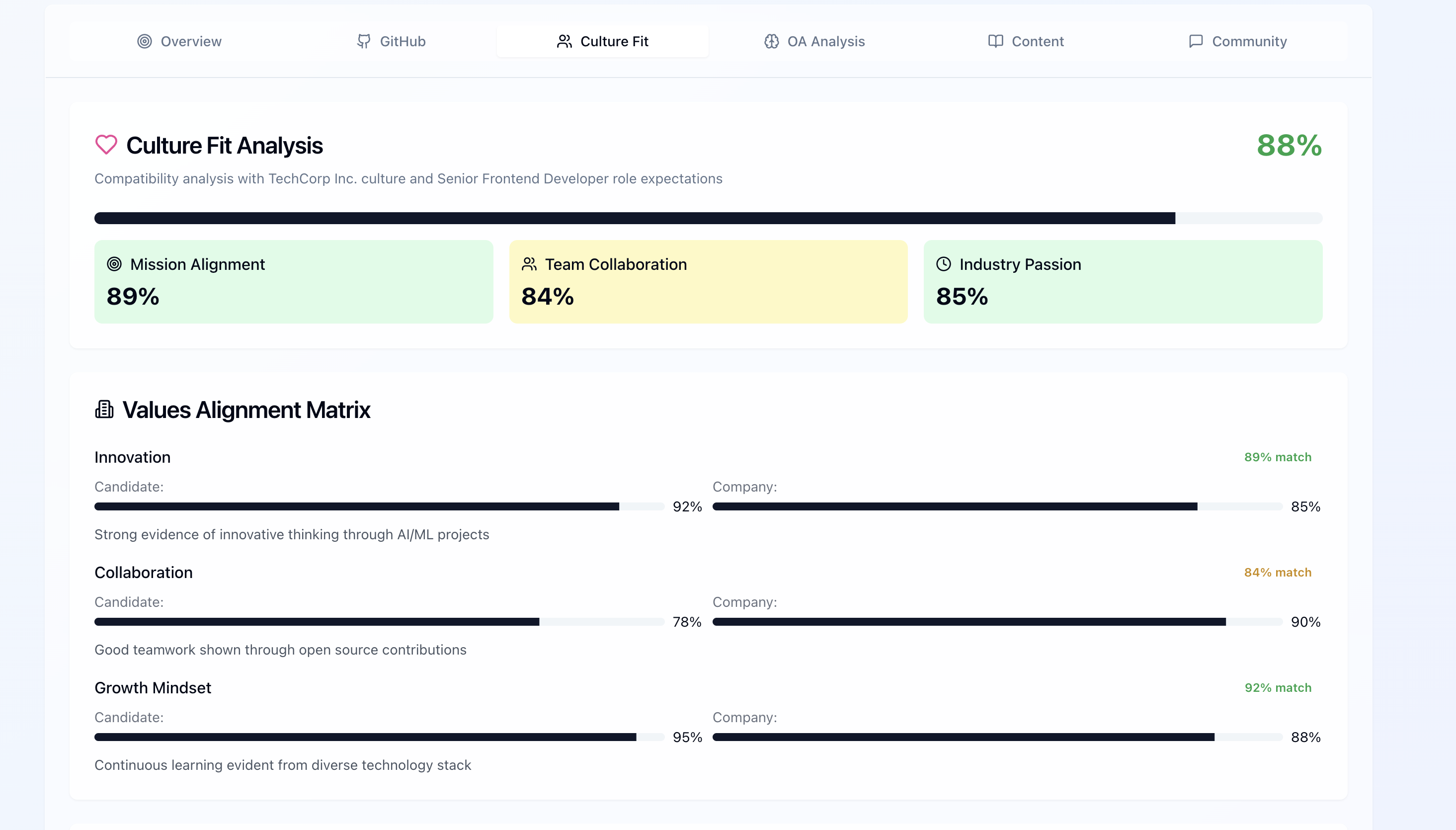This screenshot has width=1456, height=830.
Task: Select the Culture Fit tab
Action: point(602,41)
